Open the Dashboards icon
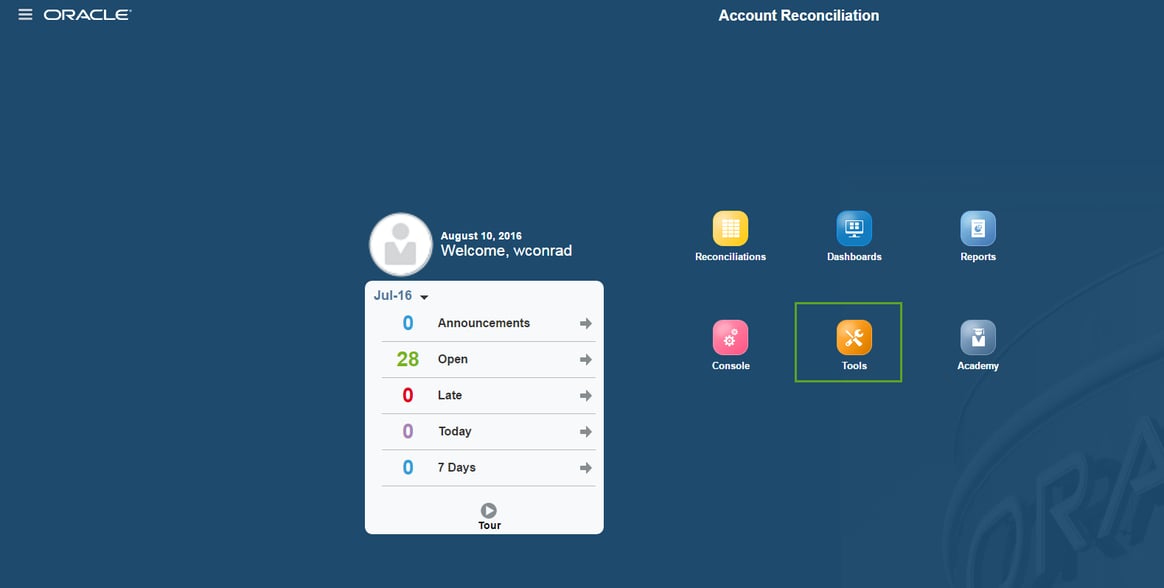 click(x=854, y=228)
